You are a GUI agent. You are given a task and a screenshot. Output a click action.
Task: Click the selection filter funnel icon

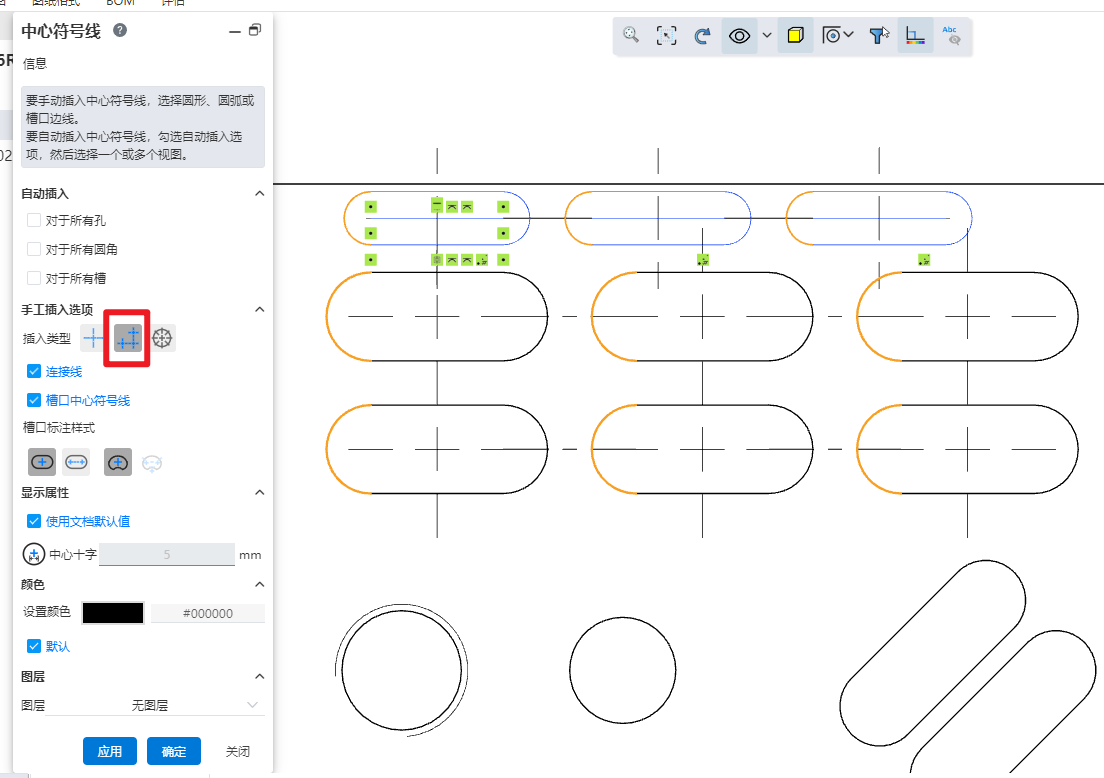[878, 35]
